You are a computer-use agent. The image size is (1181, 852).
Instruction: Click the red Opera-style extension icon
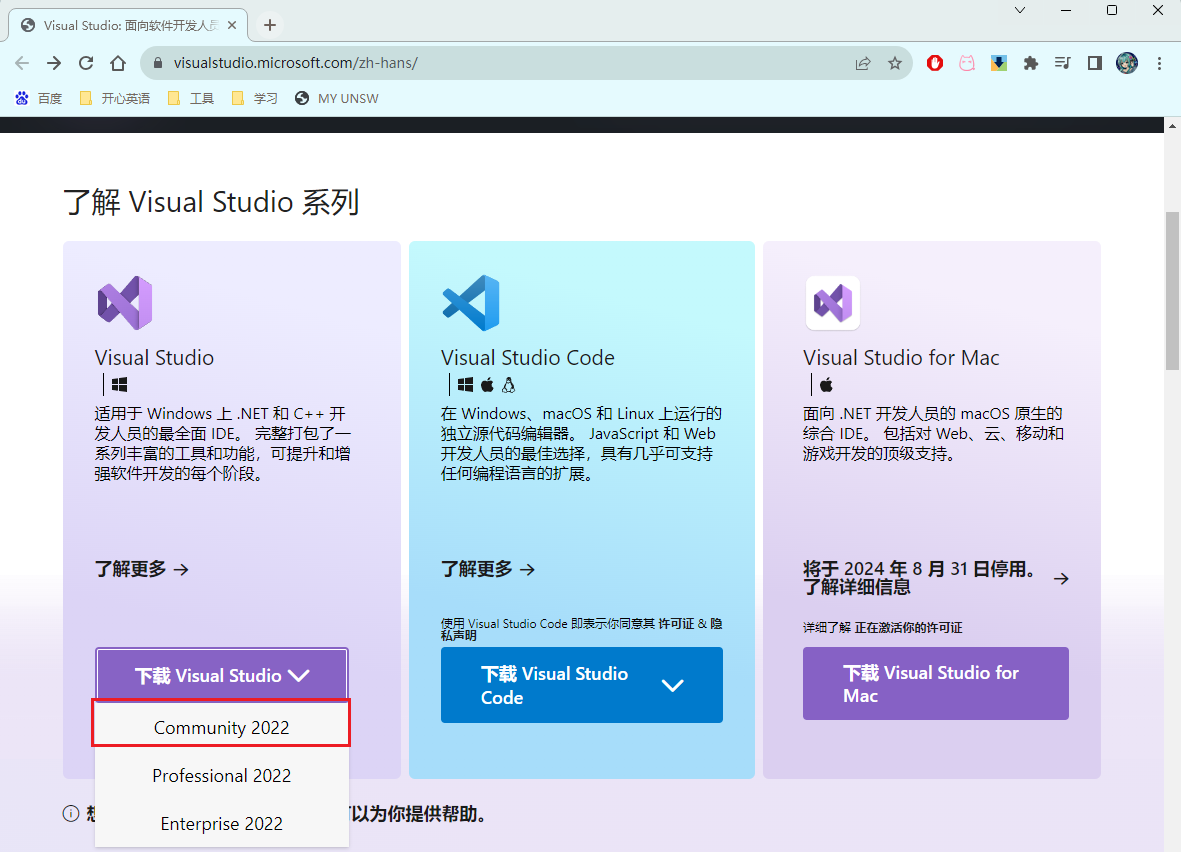(x=935, y=63)
